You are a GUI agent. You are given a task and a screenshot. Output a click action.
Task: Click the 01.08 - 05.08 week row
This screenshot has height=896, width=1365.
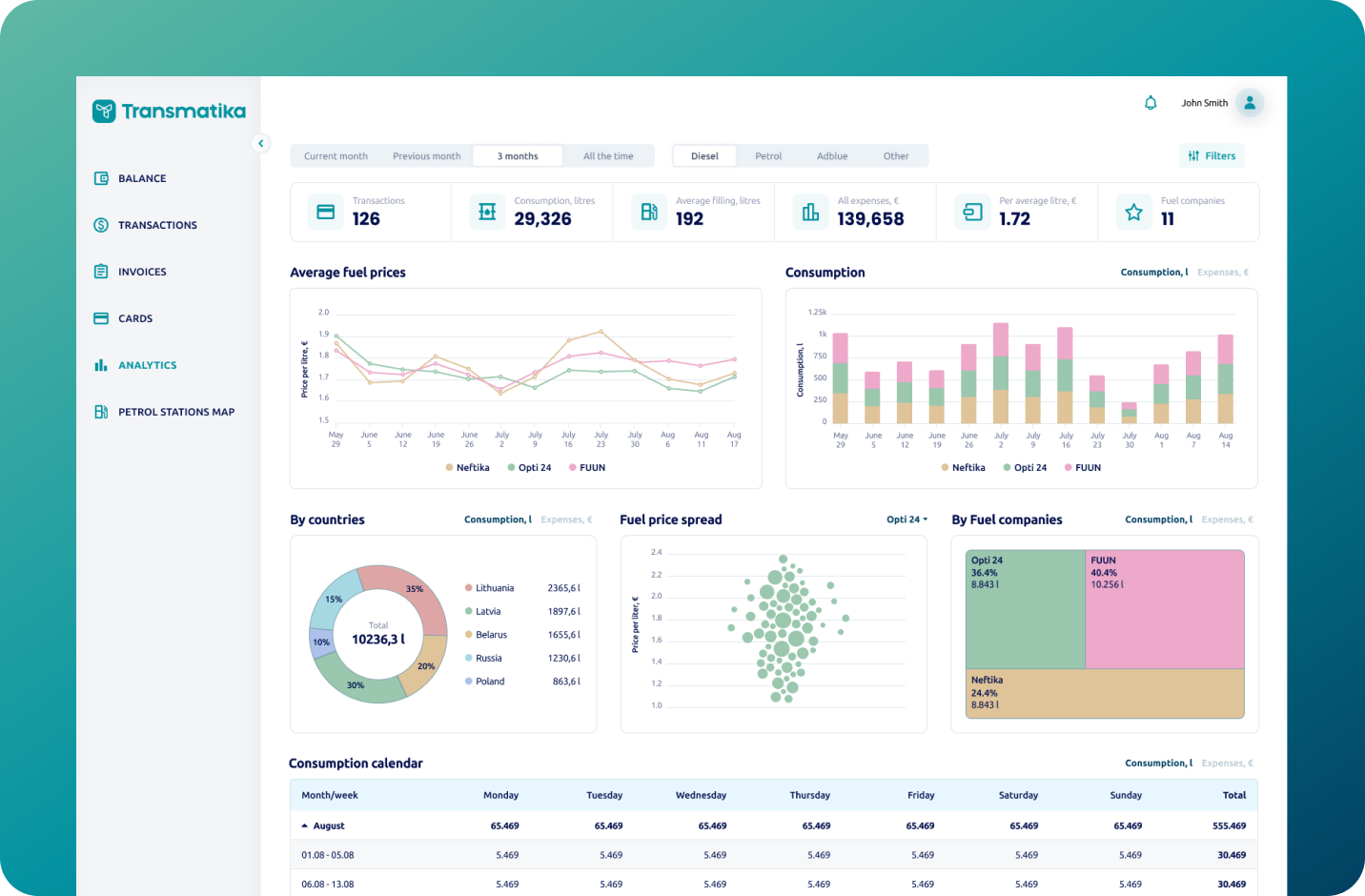pos(774,855)
